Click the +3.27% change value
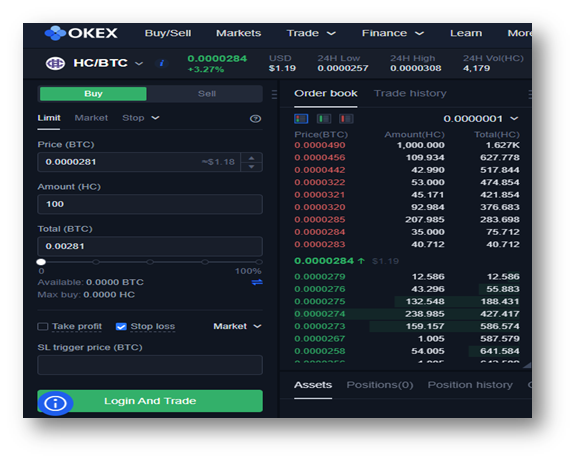575x461 pixels. (x=206, y=70)
